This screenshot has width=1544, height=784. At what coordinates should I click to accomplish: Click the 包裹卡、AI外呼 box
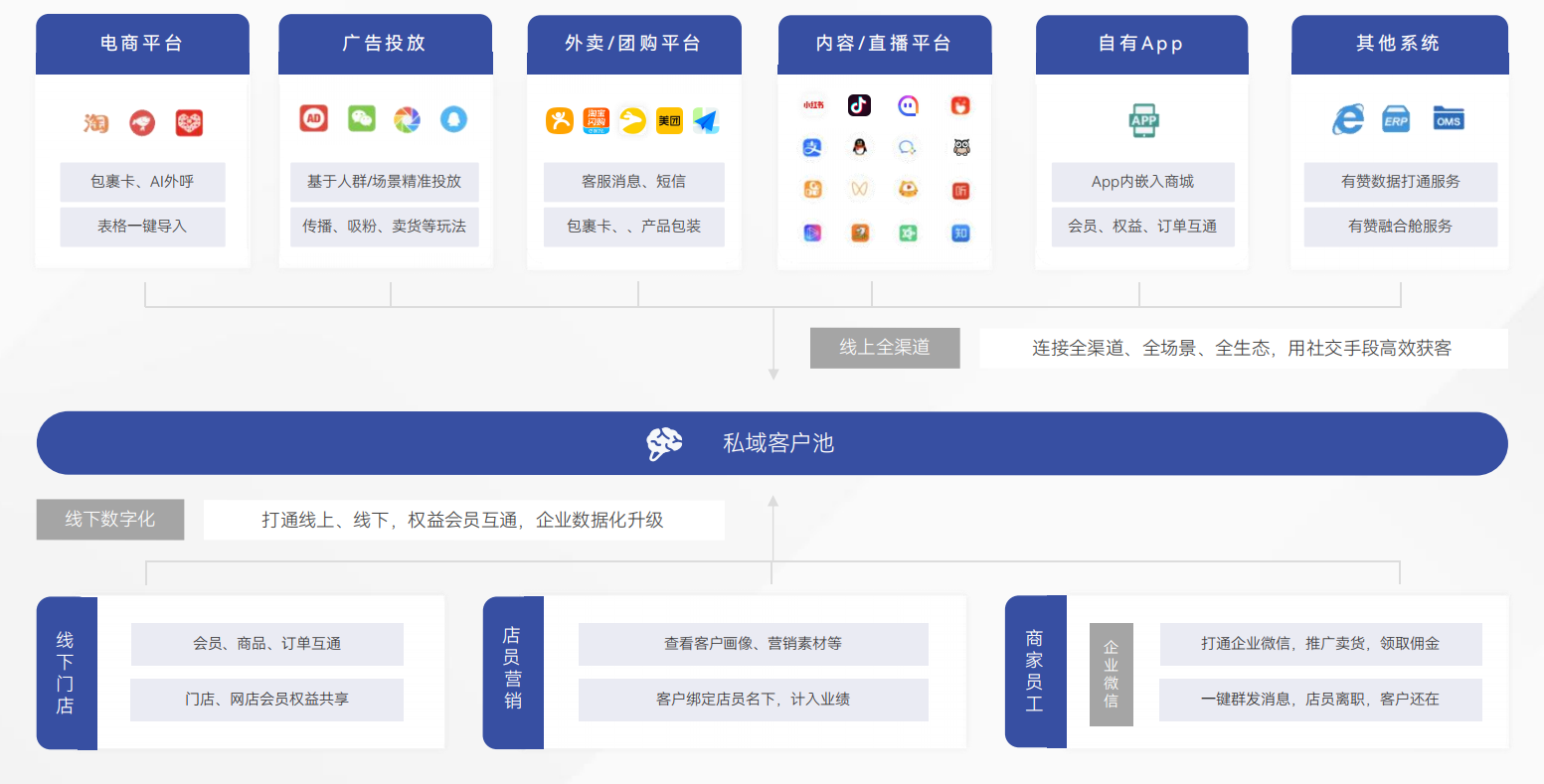coord(142,182)
